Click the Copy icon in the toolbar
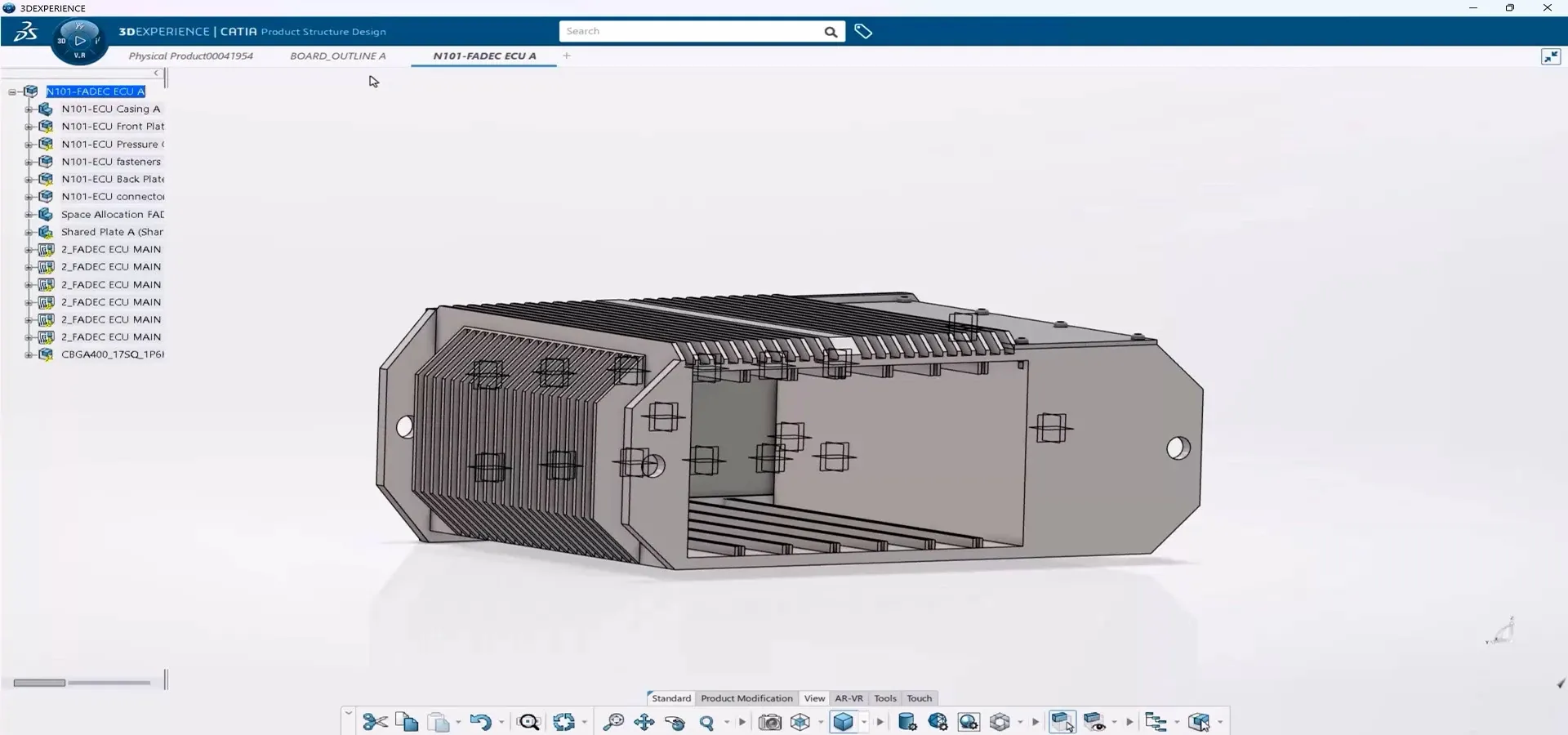The height and width of the screenshot is (735, 1568). tap(406, 722)
